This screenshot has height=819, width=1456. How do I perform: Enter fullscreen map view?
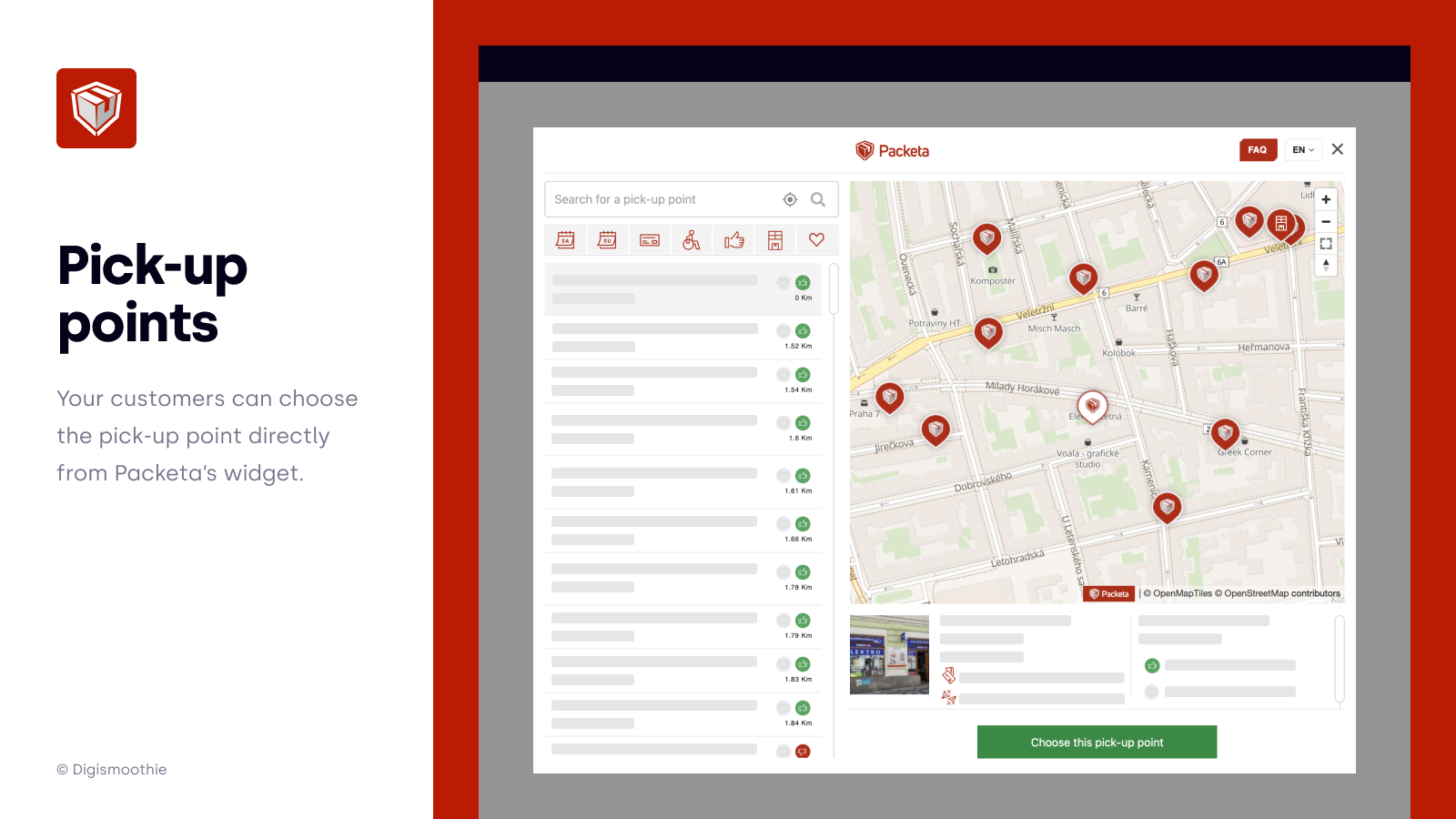pos(1326,243)
